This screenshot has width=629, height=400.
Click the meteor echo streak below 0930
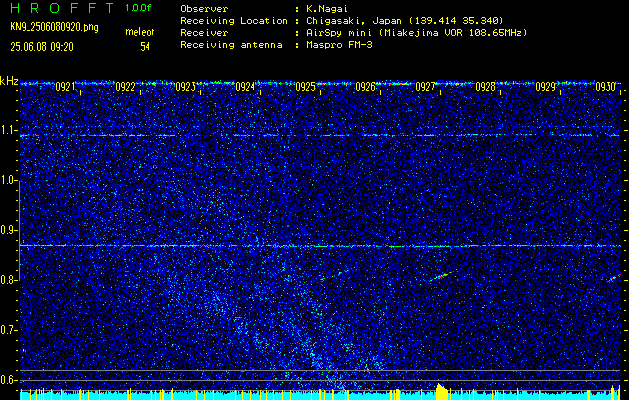click(614, 278)
